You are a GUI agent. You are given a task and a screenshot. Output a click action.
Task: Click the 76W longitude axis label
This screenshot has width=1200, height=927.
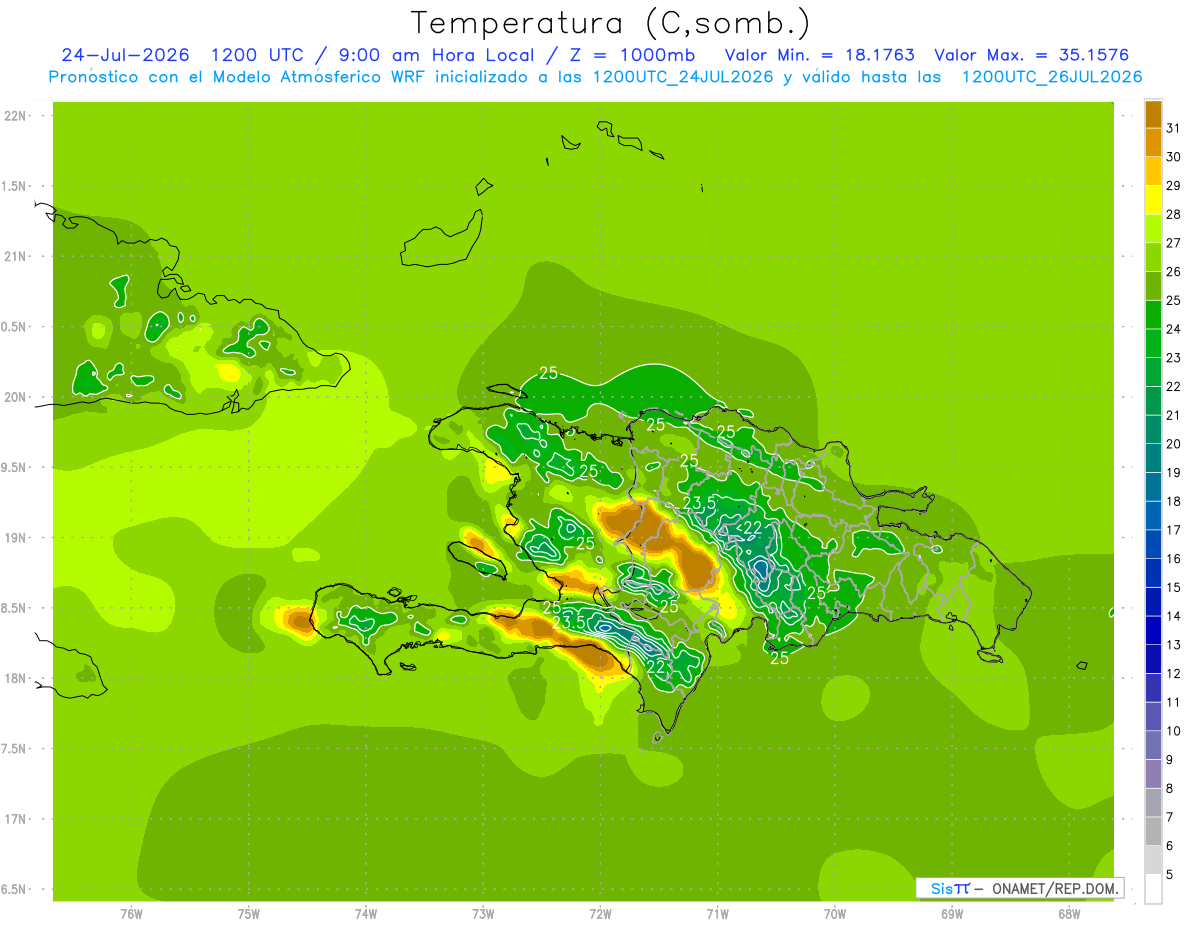point(131,913)
